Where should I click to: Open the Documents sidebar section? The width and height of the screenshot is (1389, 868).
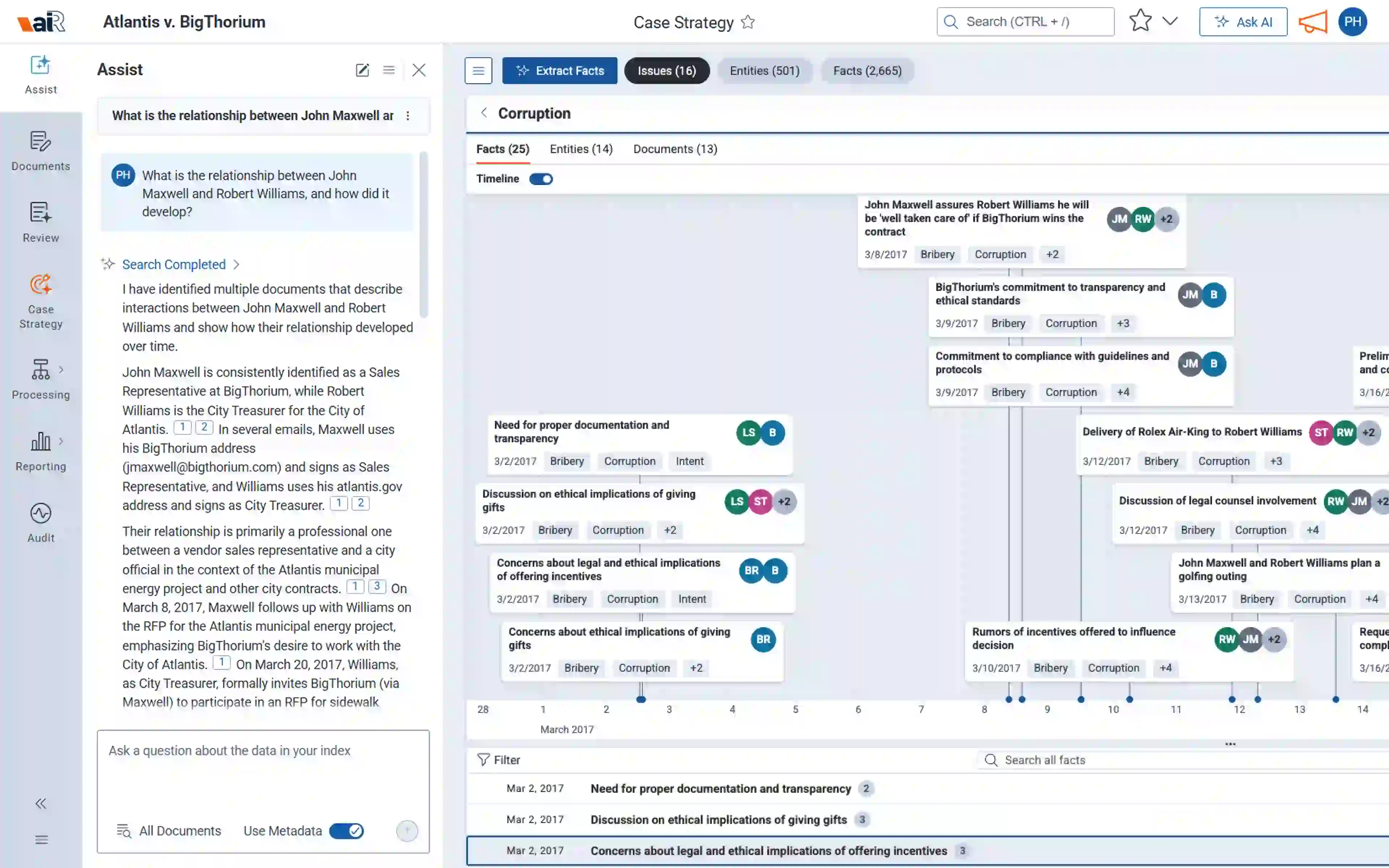41,152
